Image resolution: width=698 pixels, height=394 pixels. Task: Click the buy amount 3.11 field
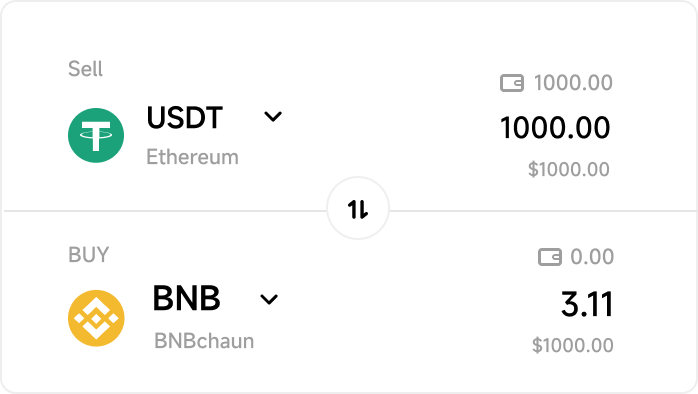point(587,305)
